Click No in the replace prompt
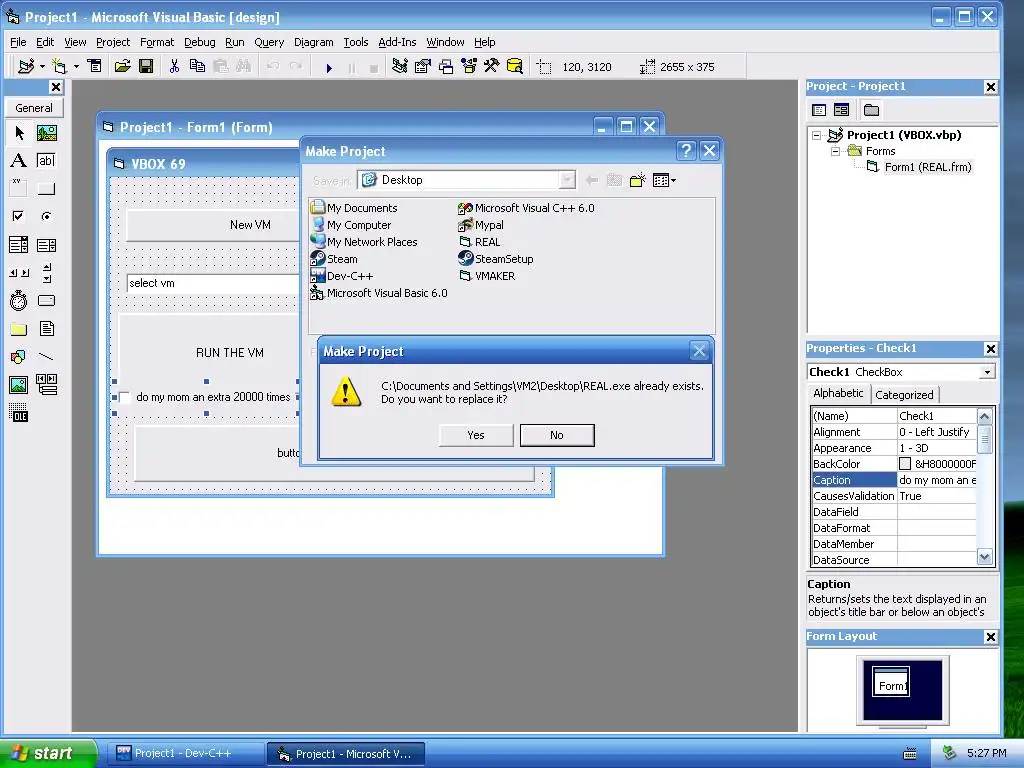Image resolution: width=1024 pixels, height=768 pixels. (557, 435)
